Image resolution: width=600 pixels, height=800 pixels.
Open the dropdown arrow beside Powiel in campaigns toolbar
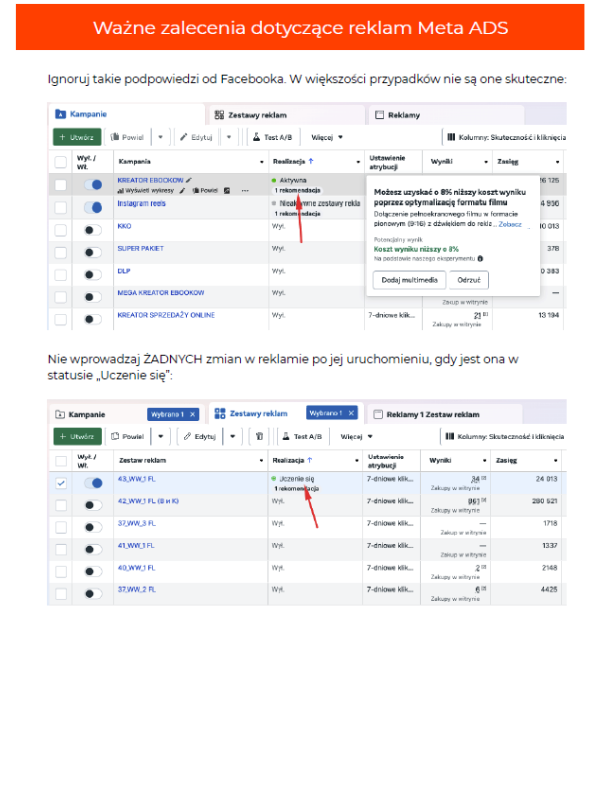pyautogui.click(x=161, y=137)
